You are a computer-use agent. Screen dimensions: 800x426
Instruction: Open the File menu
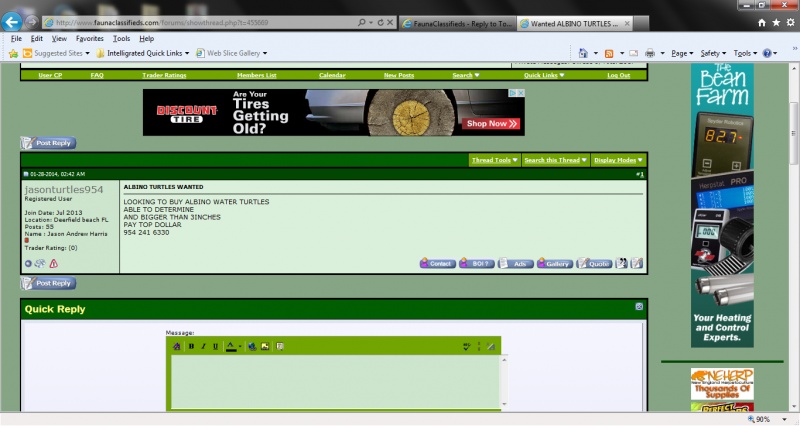click(16, 38)
